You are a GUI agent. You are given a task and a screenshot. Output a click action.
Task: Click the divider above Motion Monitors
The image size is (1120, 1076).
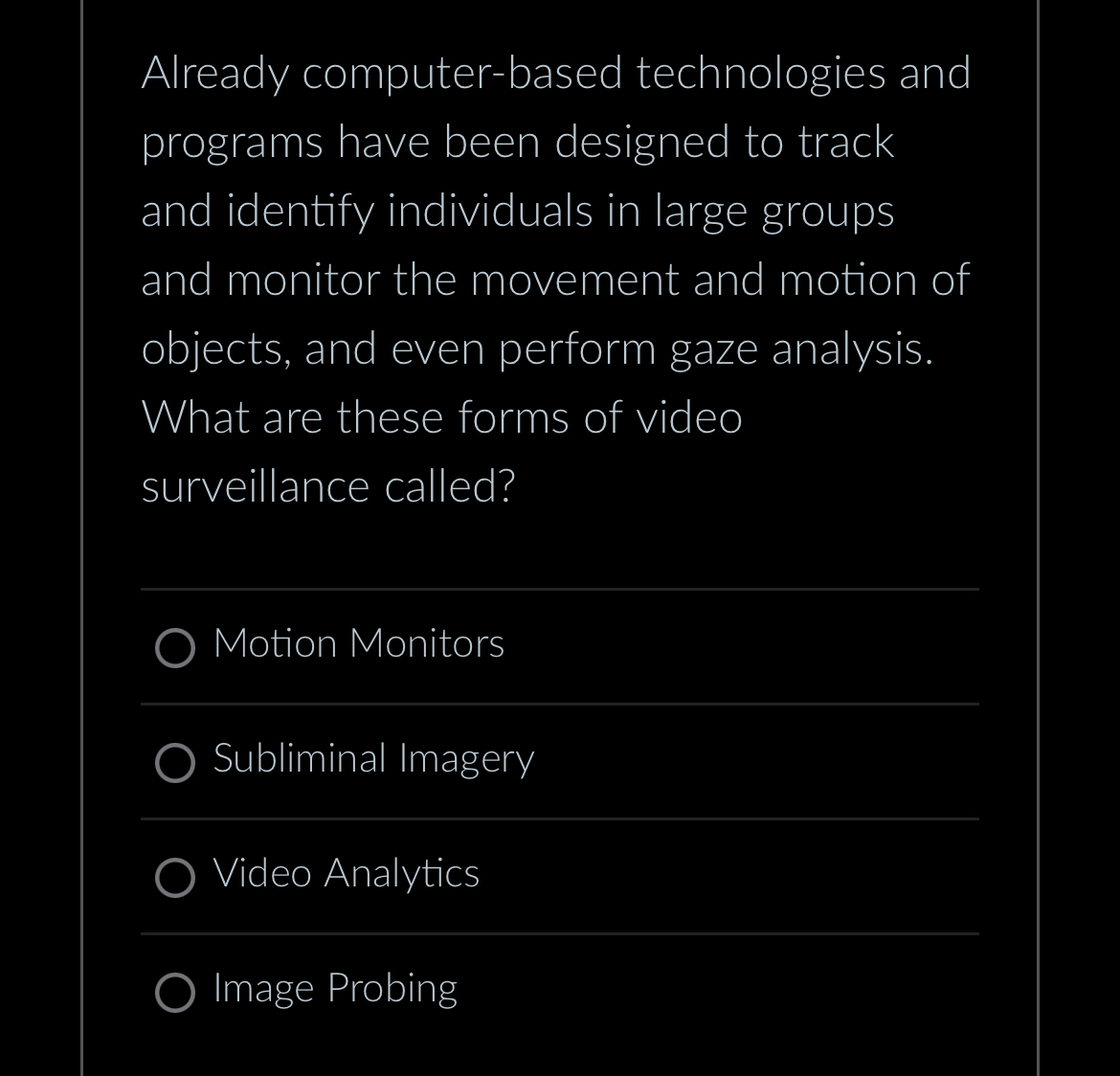click(x=559, y=590)
